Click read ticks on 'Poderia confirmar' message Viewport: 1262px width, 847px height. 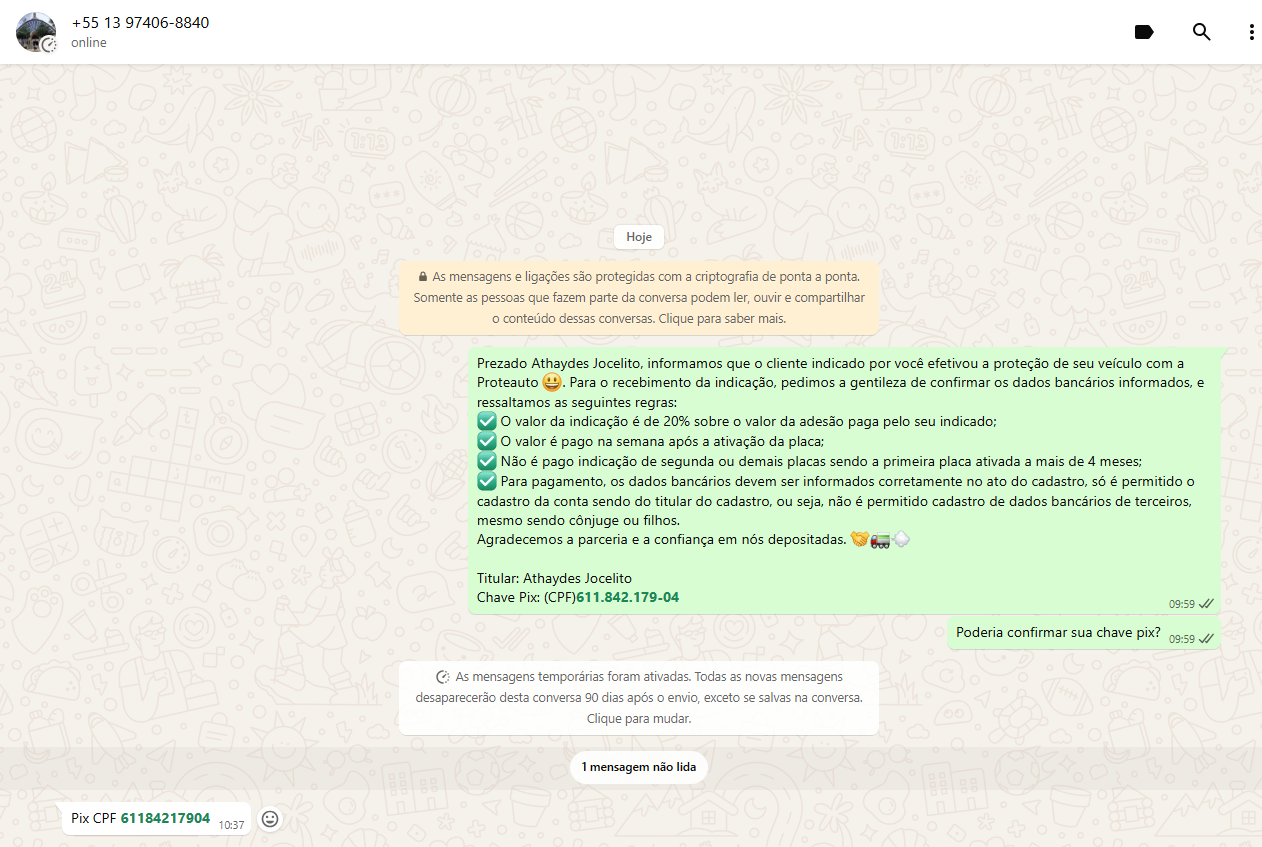pyautogui.click(x=1206, y=638)
